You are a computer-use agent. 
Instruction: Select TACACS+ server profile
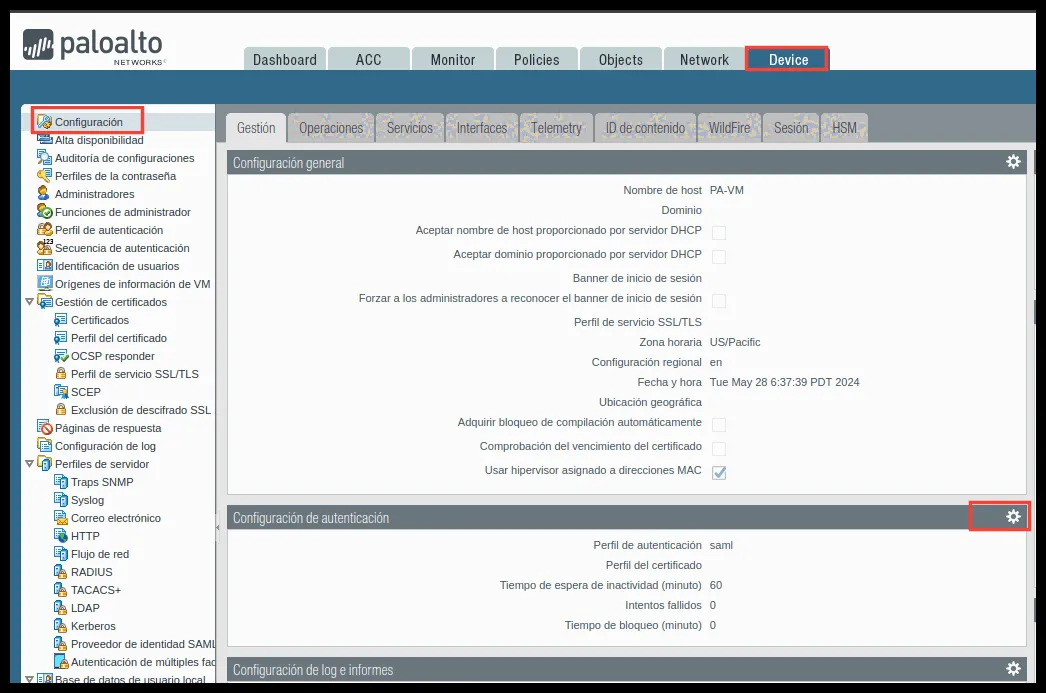click(x=96, y=590)
